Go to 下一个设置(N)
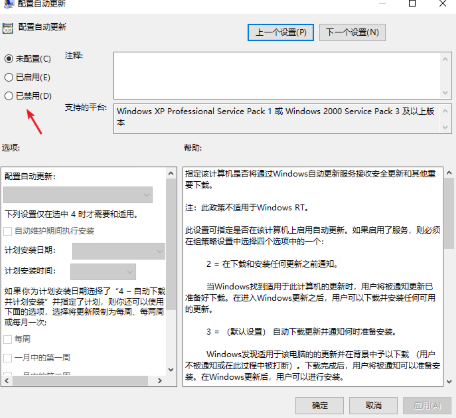 [352, 32]
